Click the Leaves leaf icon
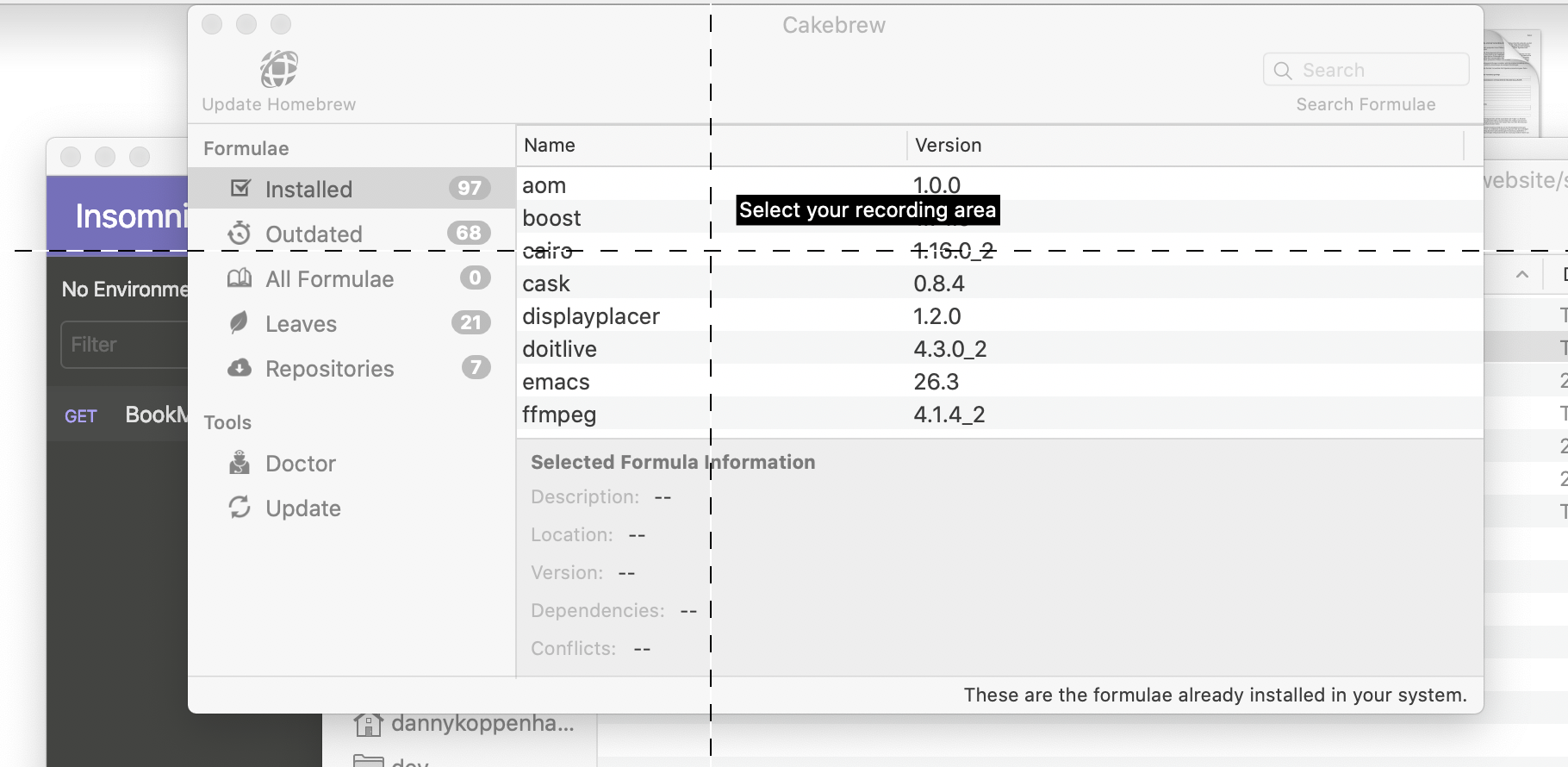1568x767 pixels. click(239, 323)
